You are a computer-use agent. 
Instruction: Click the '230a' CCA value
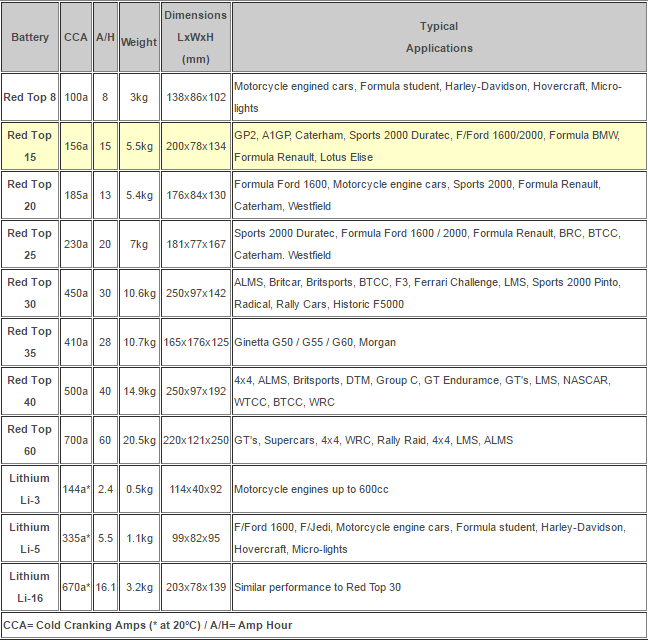(76, 244)
